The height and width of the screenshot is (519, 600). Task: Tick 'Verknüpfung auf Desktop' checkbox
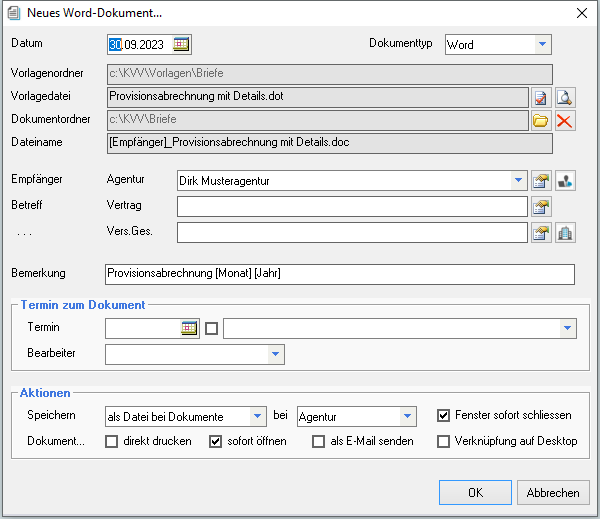click(444, 441)
